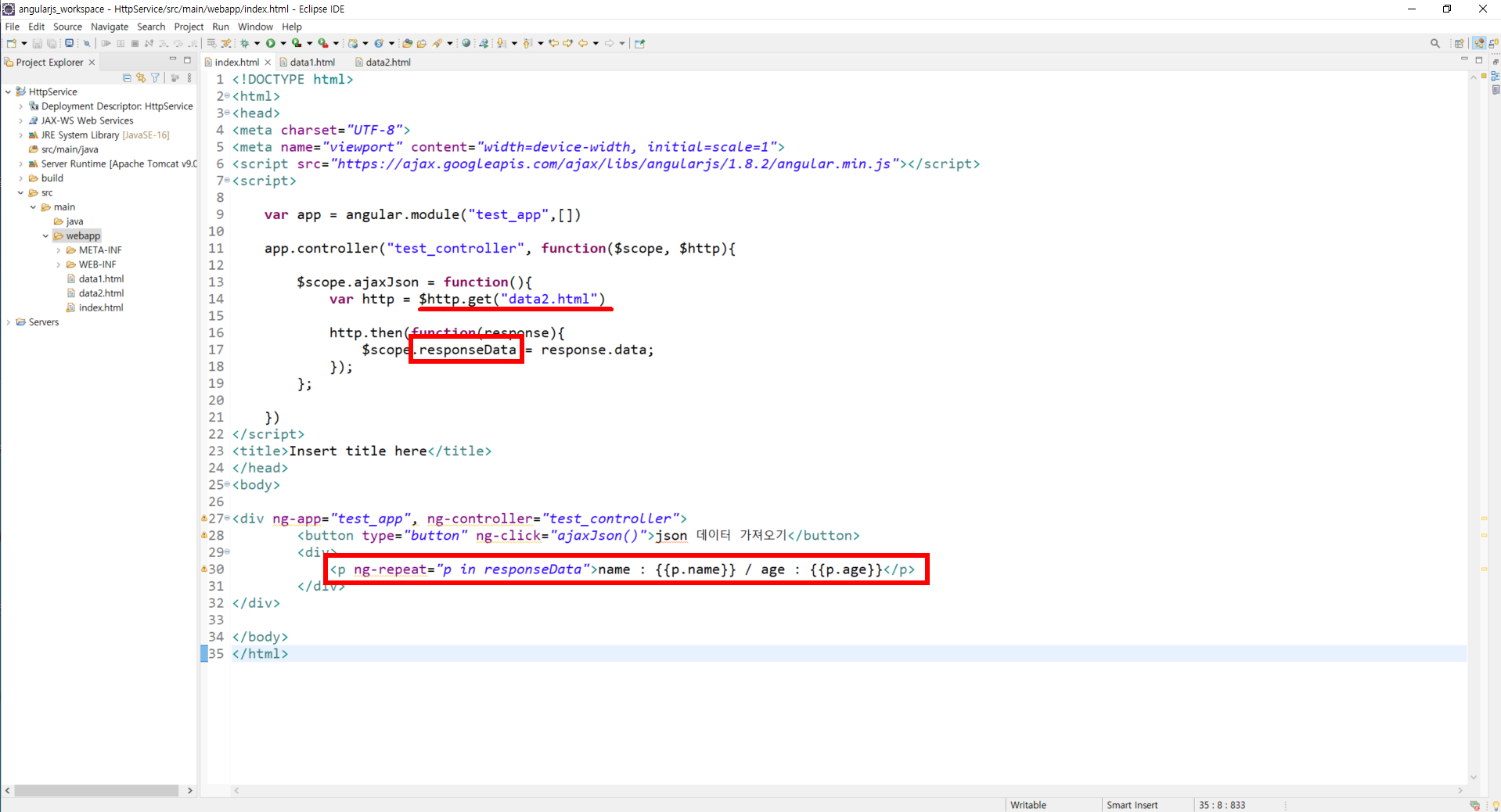Image resolution: width=1501 pixels, height=812 pixels.
Task: Select index.html in the project tree
Action: pyautogui.click(x=95, y=307)
